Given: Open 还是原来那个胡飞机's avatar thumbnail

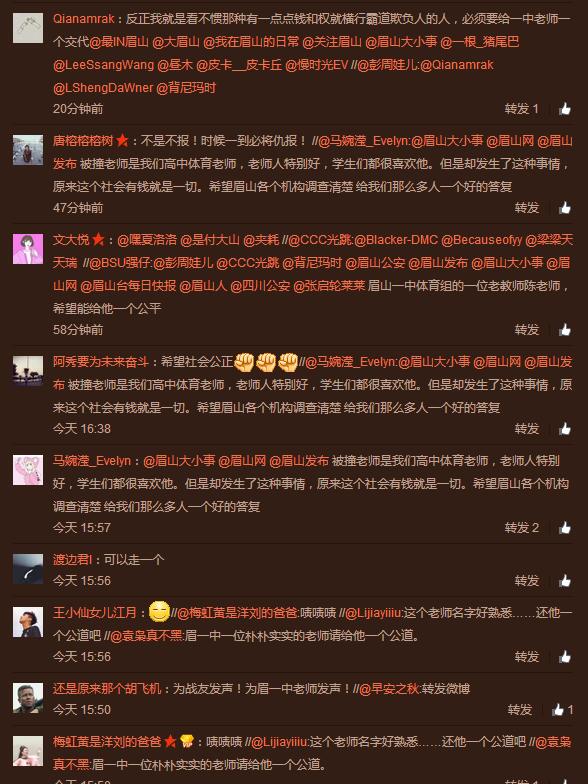Looking at the screenshot, I should click(28, 698).
